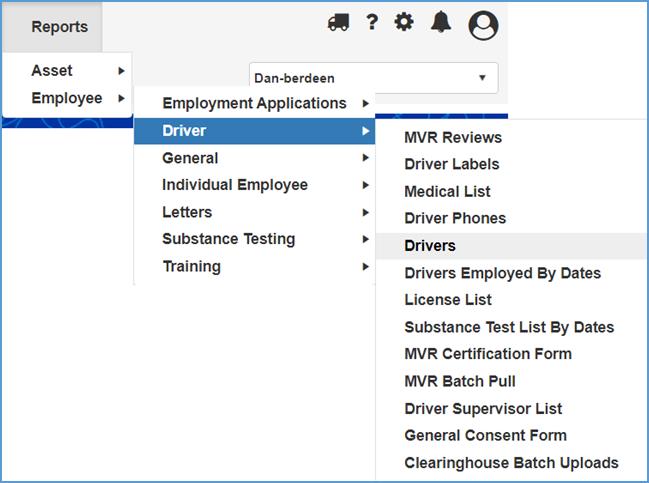Select Clearinghouse Batch Uploads
Screen dimensions: 649x483
coord(511,463)
